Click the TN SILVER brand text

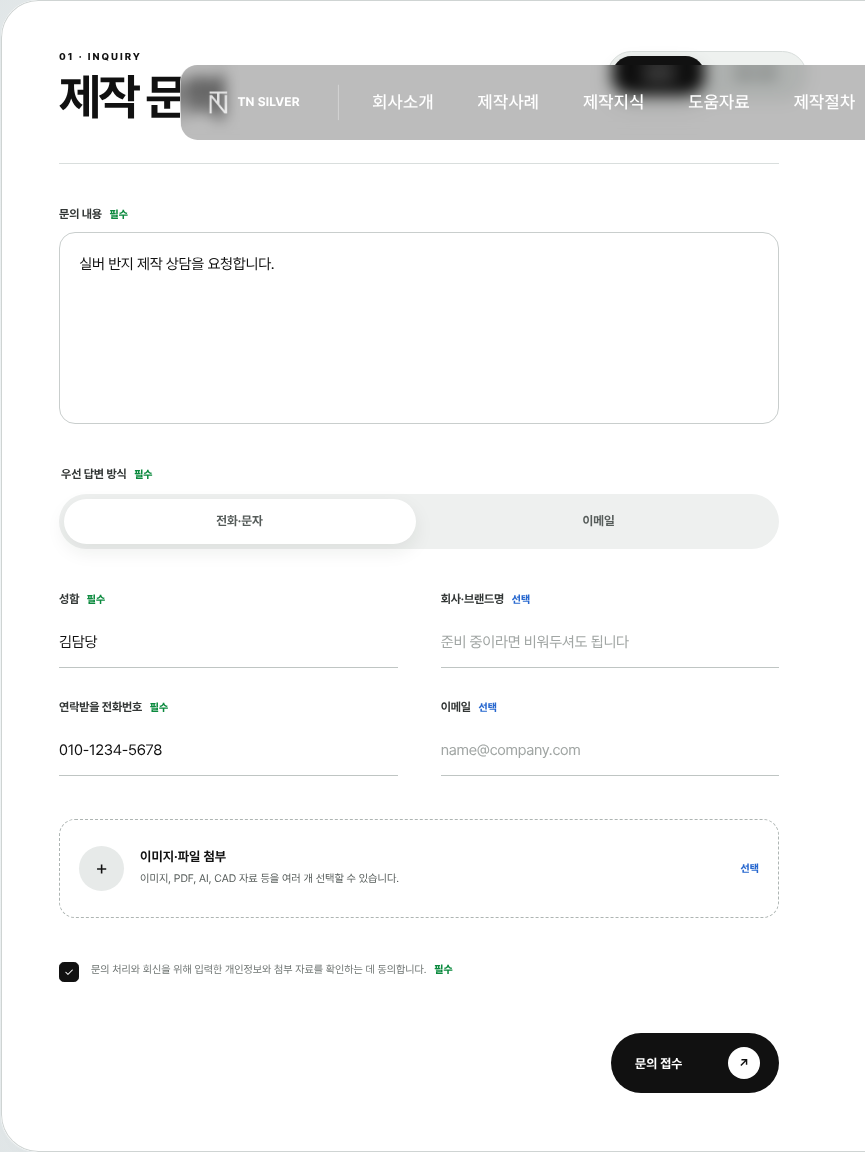tap(268, 102)
